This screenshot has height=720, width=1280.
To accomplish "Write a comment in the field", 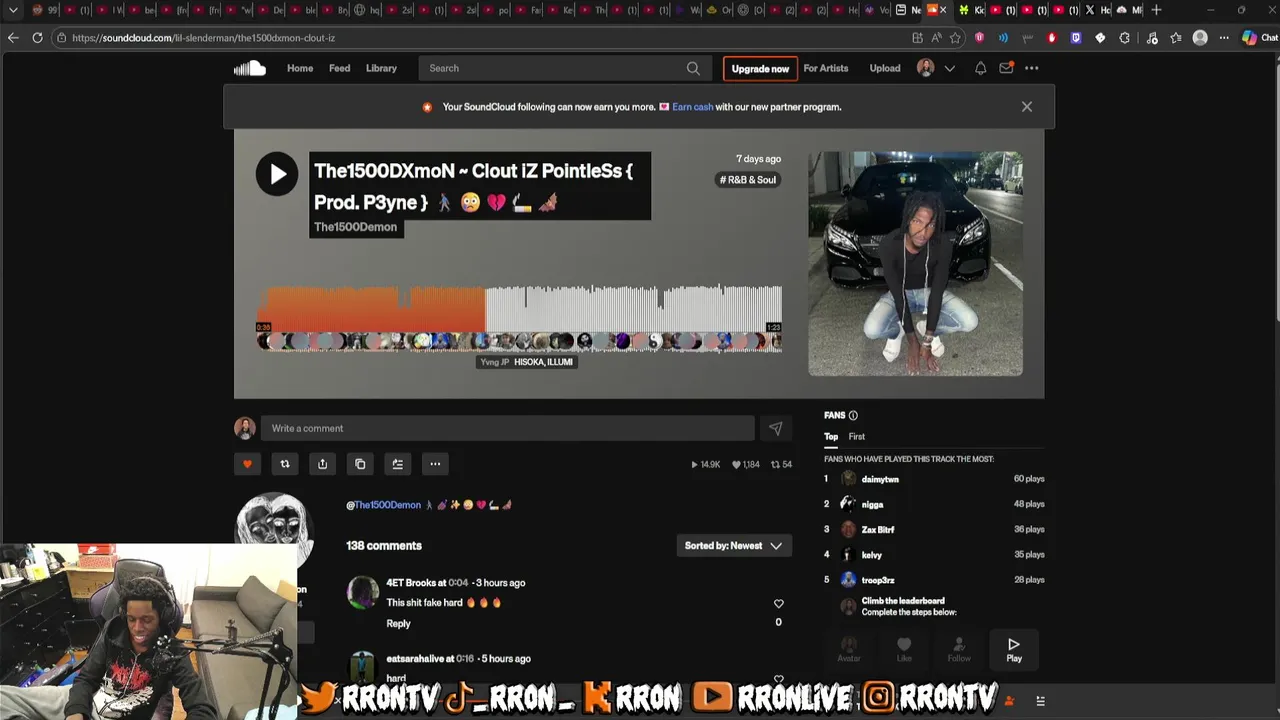I will coord(507,428).
